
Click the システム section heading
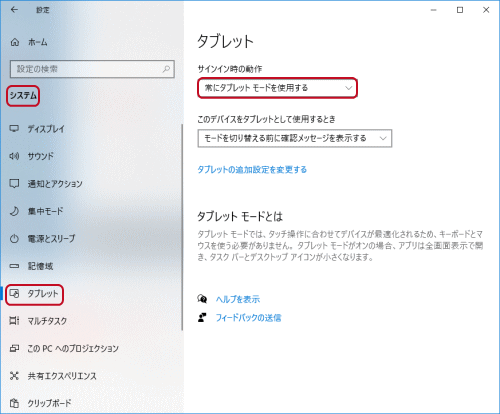coord(23,96)
